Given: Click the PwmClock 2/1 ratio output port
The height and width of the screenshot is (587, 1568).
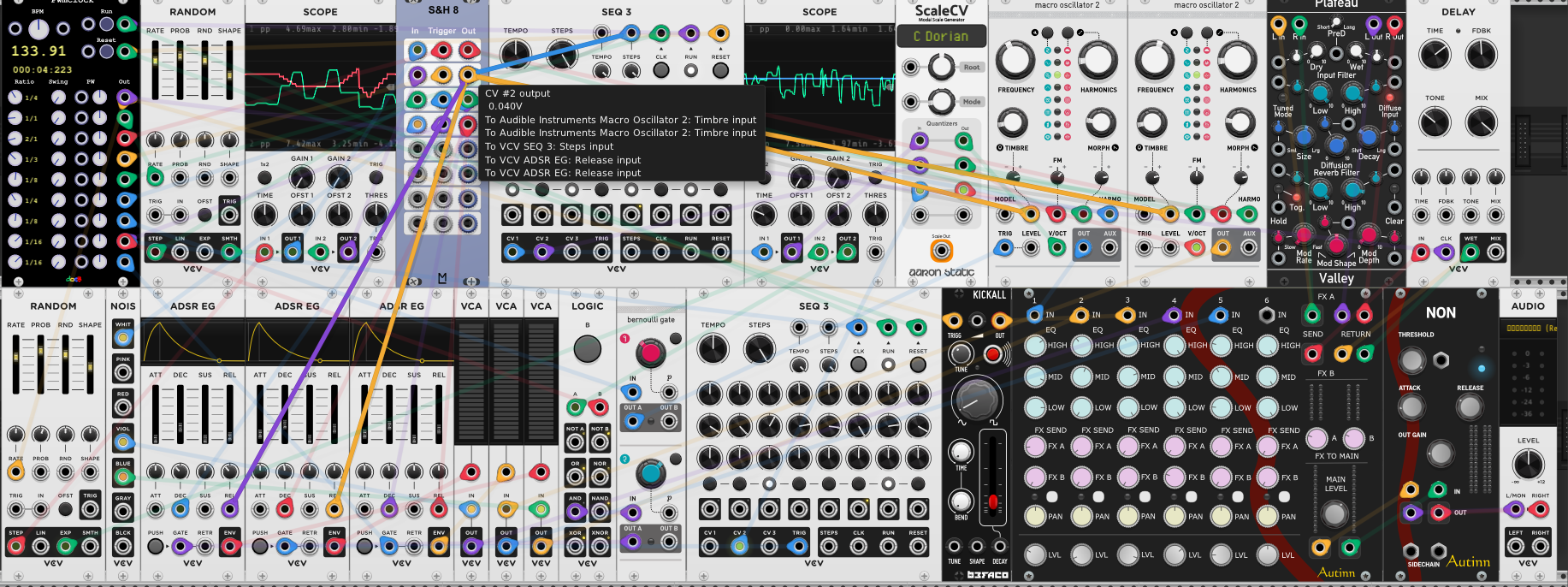Looking at the screenshot, I should pos(126,138).
